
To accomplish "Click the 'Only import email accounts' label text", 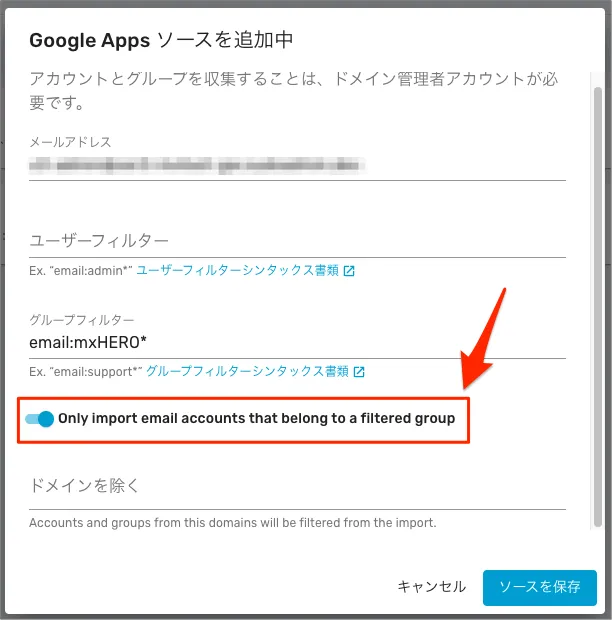I will pyautogui.click(x=257, y=418).
